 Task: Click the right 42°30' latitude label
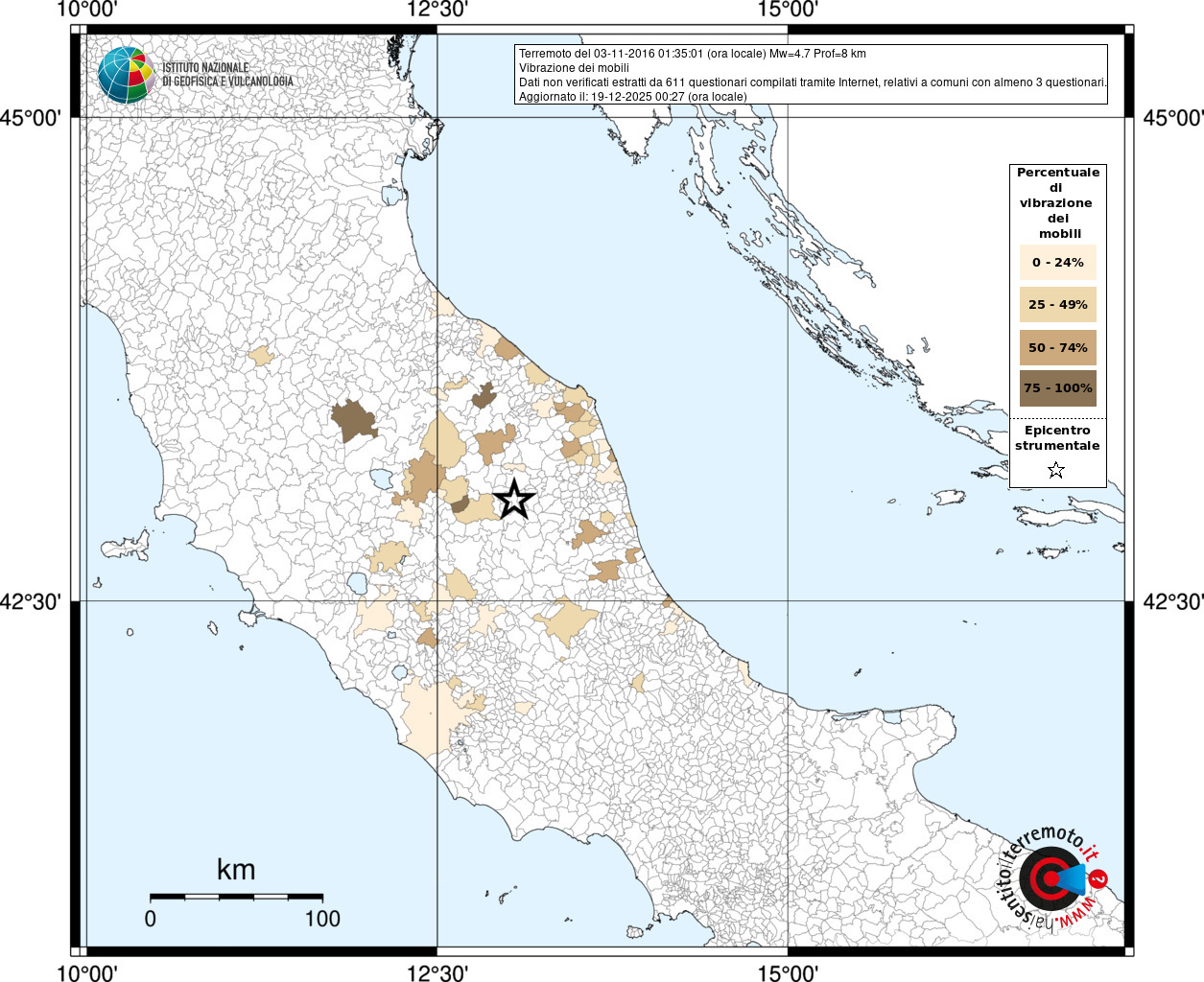pos(1172,601)
